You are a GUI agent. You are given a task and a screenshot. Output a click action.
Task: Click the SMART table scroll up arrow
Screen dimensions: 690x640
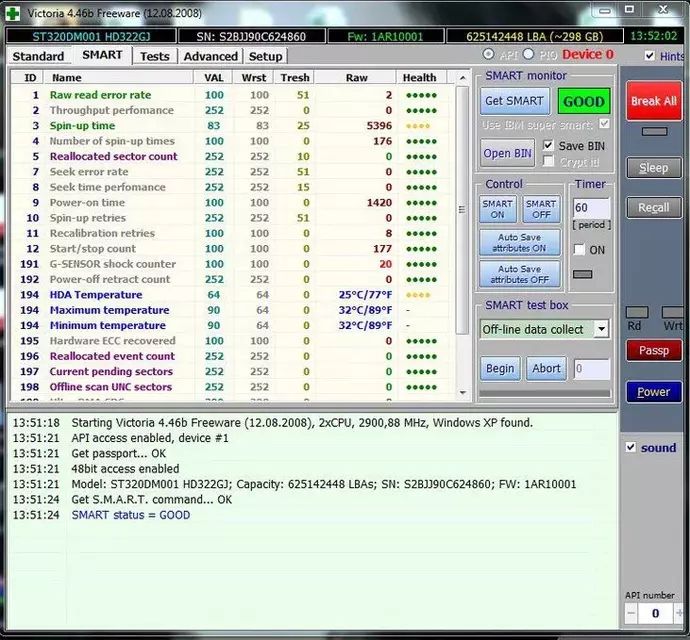point(462,78)
